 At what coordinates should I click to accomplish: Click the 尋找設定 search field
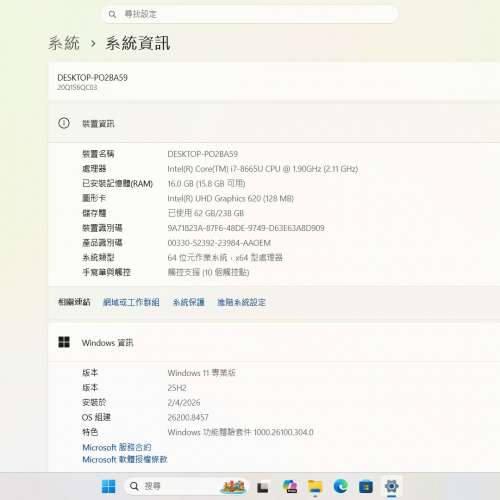click(x=250, y=14)
